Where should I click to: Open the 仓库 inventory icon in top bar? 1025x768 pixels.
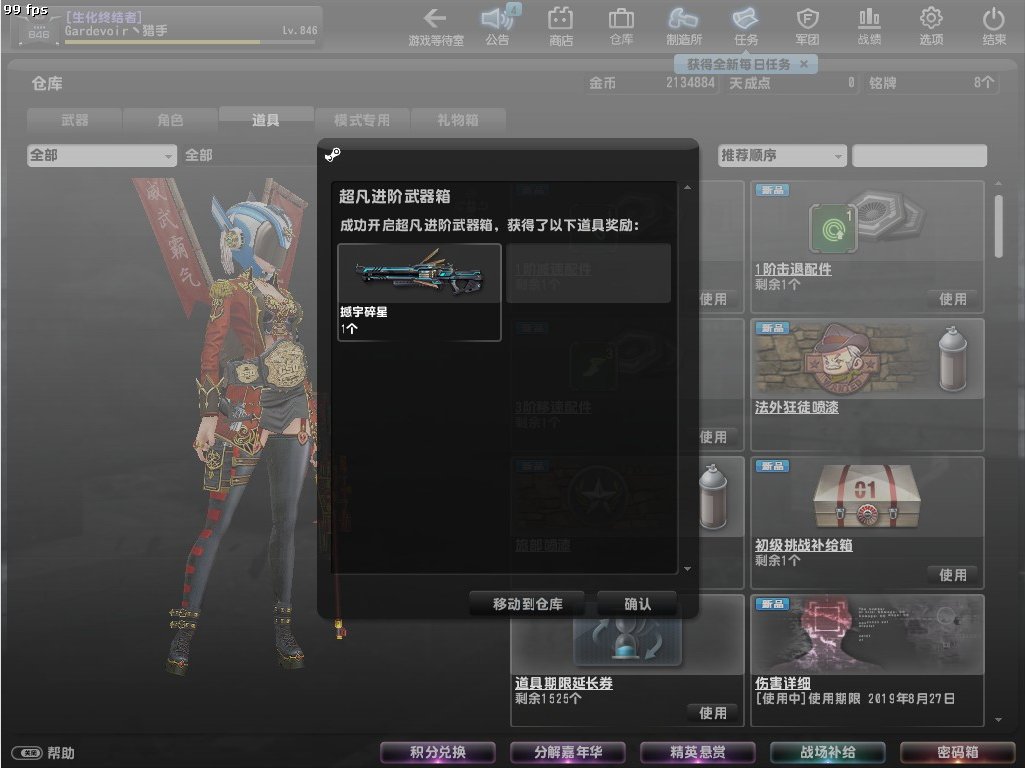621,27
